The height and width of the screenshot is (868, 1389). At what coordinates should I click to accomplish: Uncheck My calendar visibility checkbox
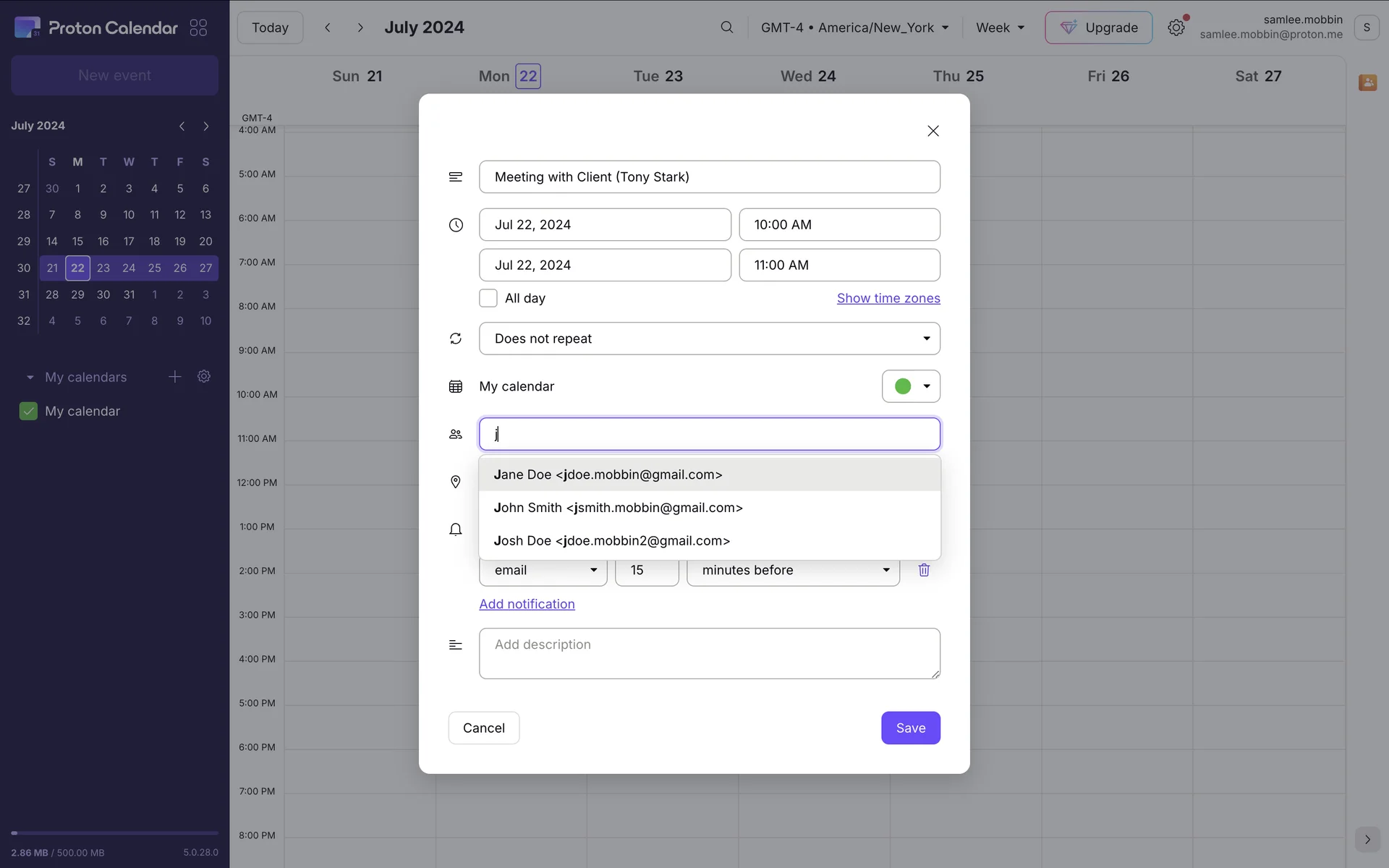[28, 411]
